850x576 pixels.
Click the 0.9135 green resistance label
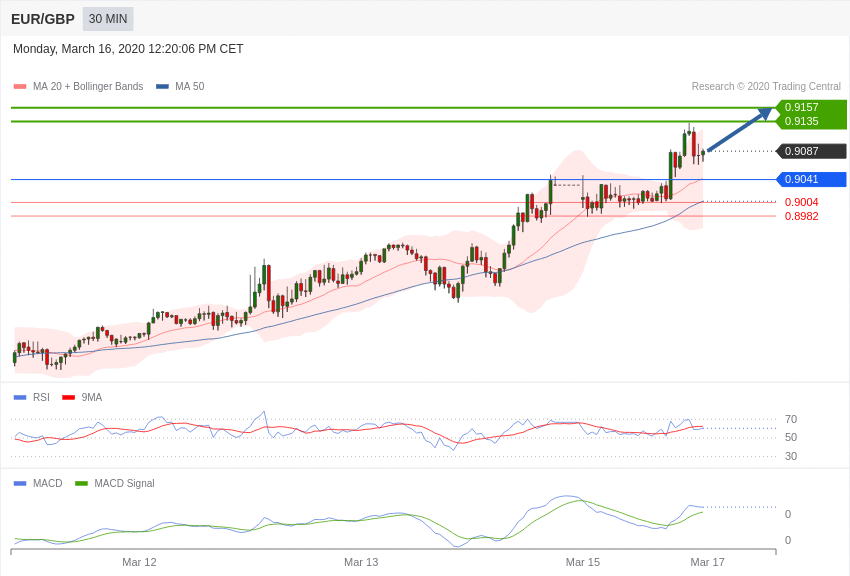click(x=810, y=121)
